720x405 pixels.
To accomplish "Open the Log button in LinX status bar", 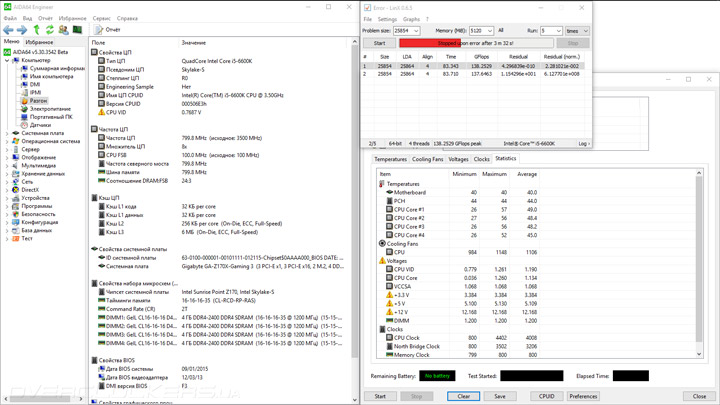I will [x=583, y=144].
